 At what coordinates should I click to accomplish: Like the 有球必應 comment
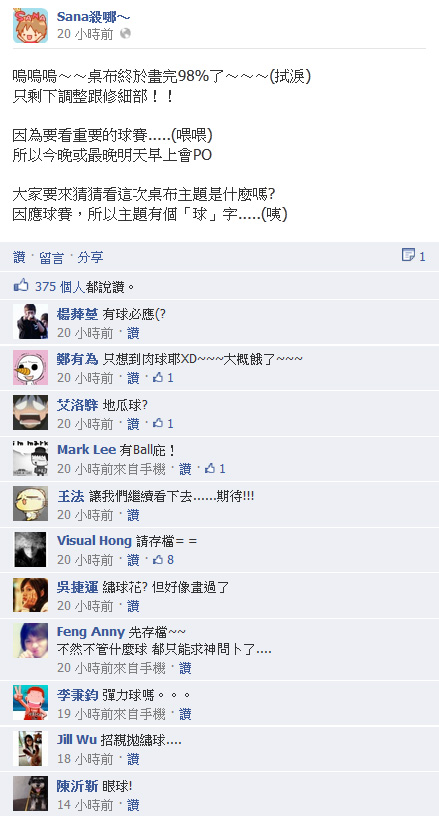(x=133, y=332)
